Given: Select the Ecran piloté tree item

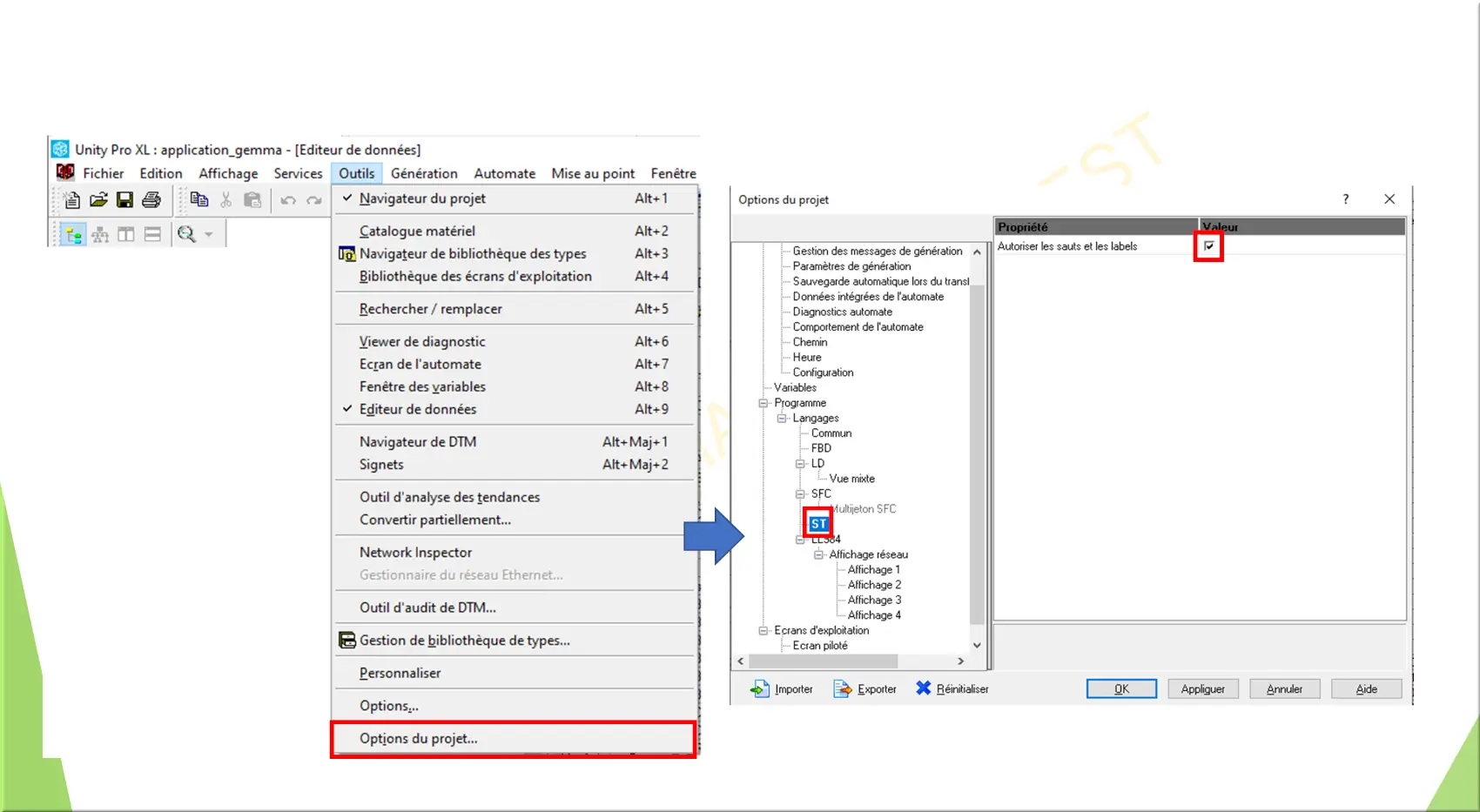Looking at the screenshot, I should coord(820,646).
